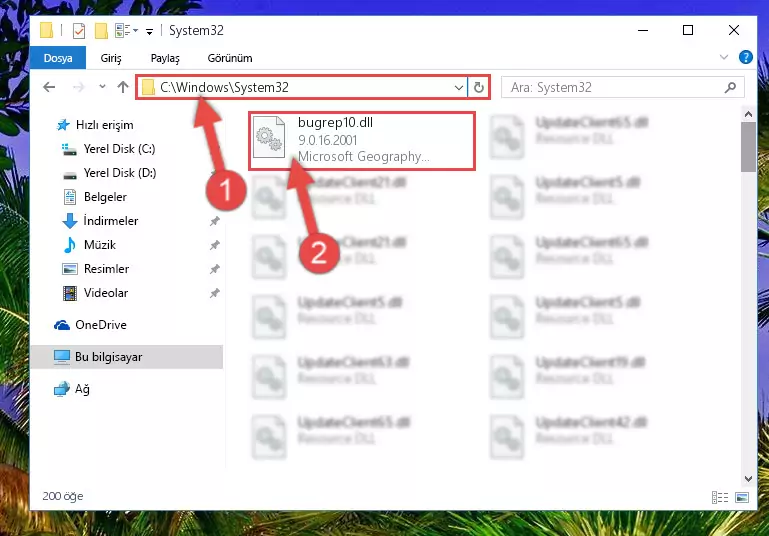
Task: Click the version text 9.0.16.2001
Action: [328, 140]
